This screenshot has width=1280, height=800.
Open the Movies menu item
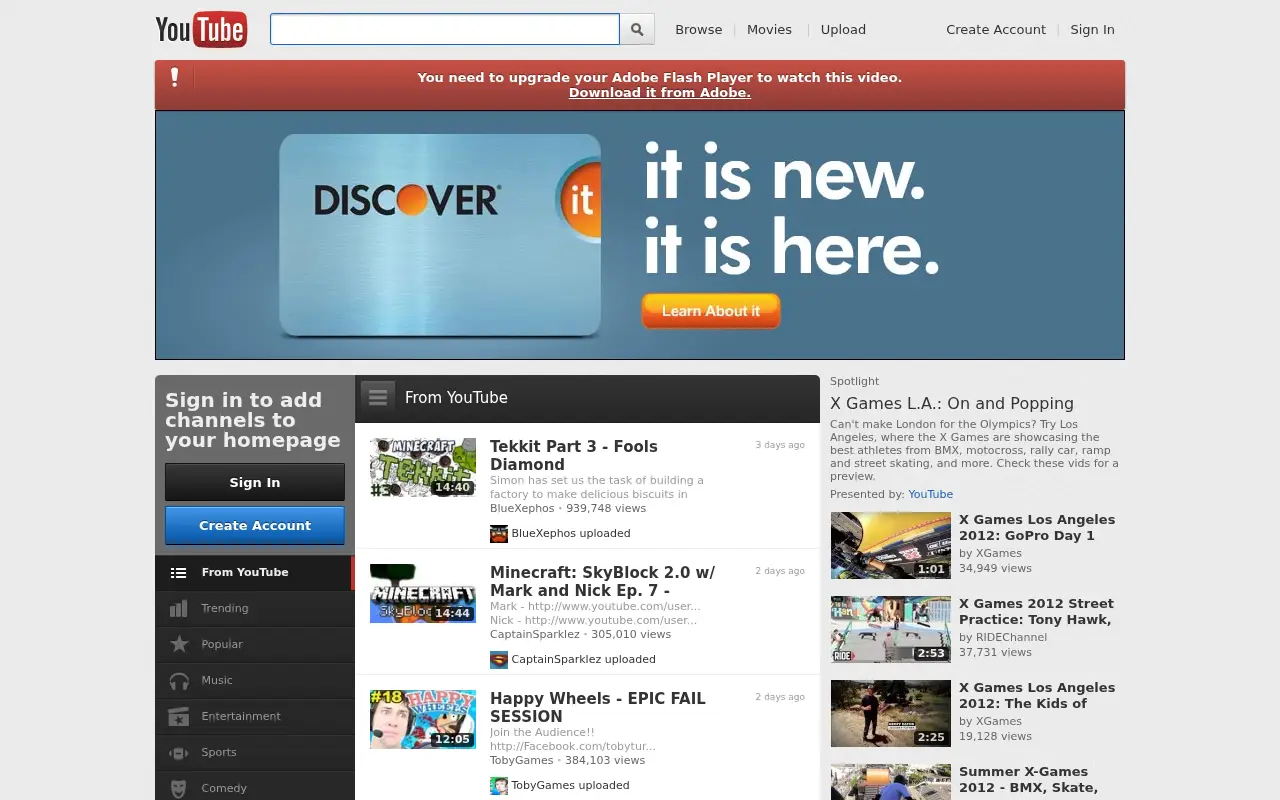769,29
